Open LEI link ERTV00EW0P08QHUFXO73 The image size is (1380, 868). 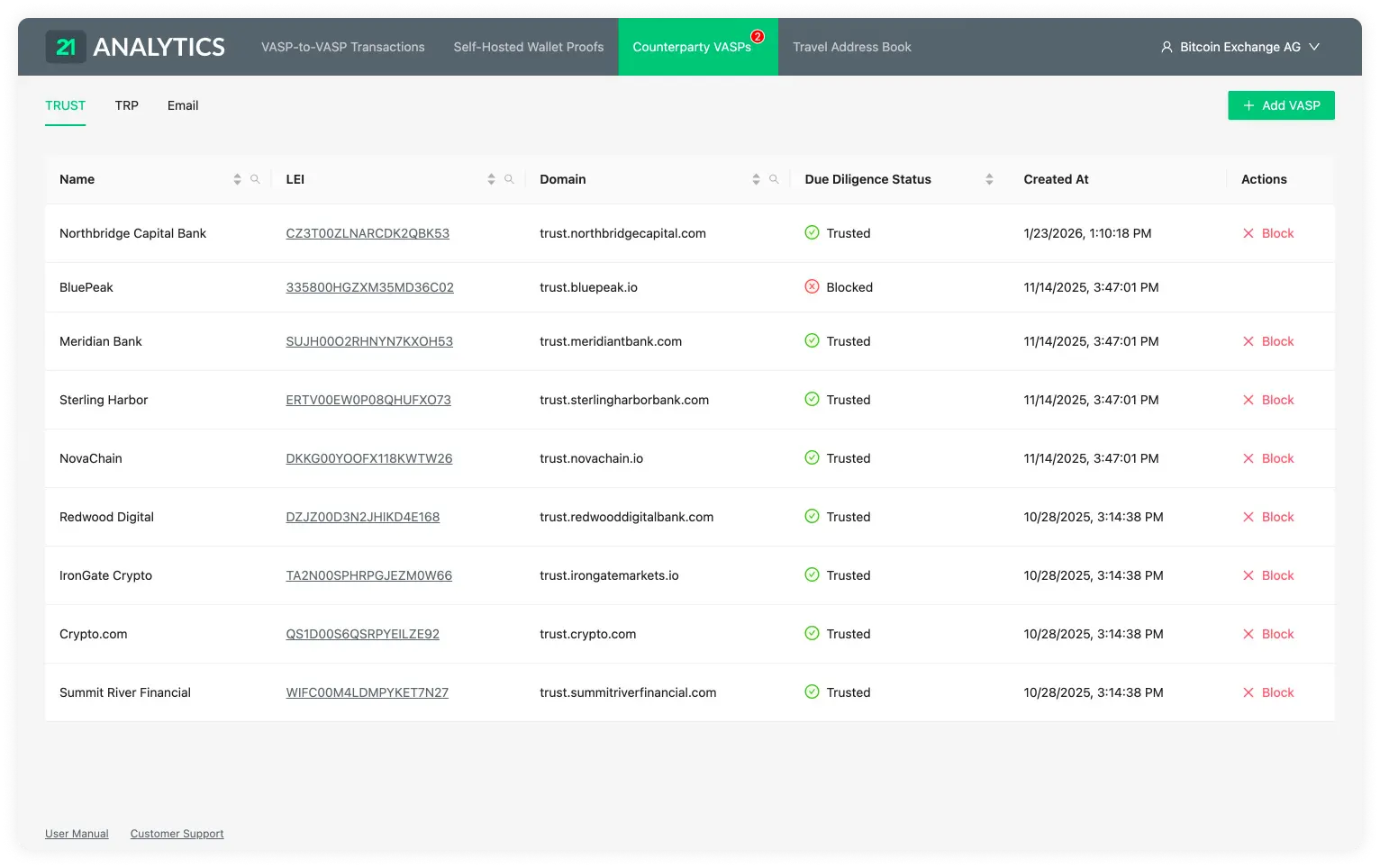tap(368, 400)
